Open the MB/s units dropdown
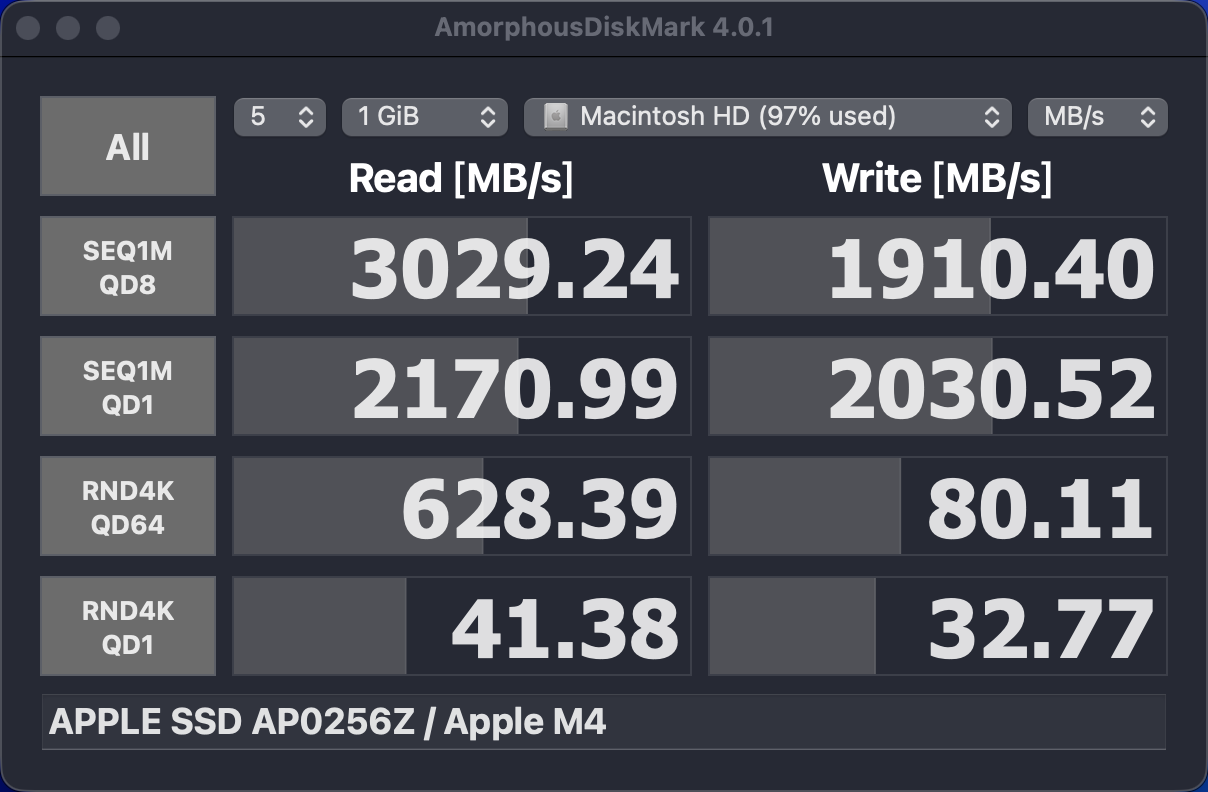The image size is (1208, 792). click(x=1097, y=117)
